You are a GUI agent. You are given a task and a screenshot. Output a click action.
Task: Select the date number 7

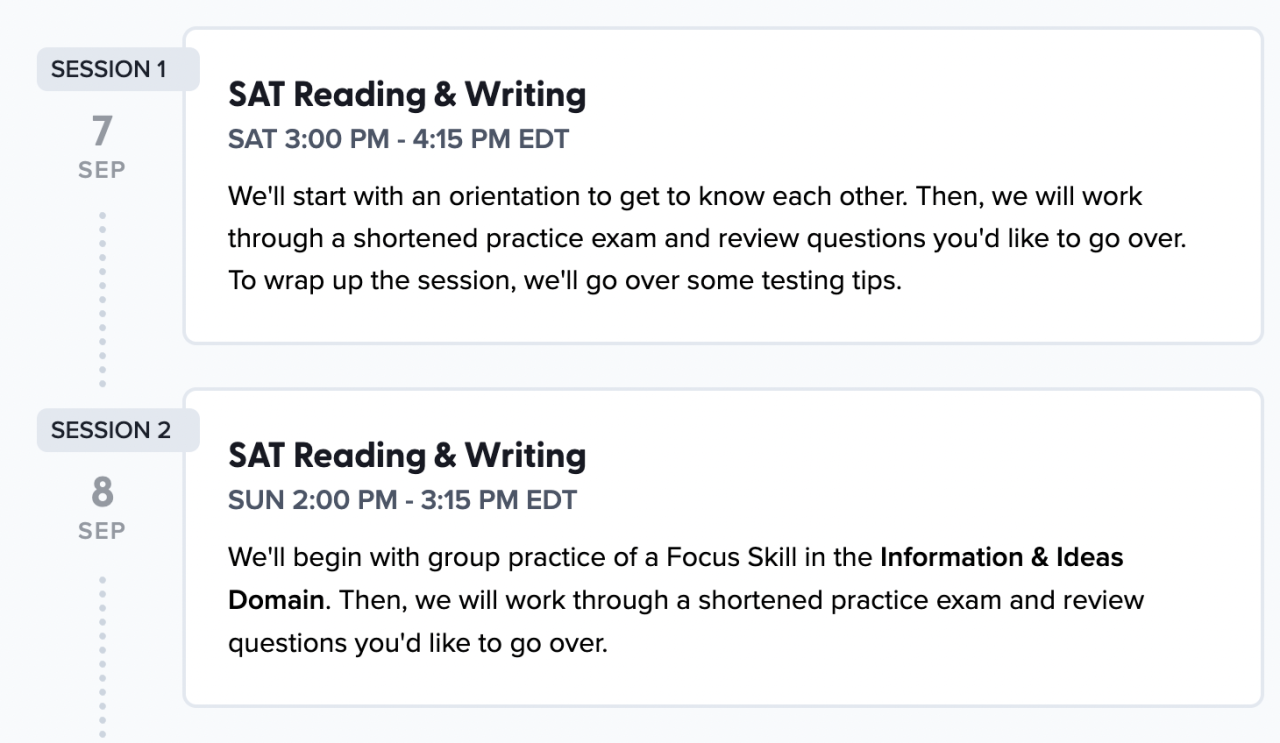point(102,131)
